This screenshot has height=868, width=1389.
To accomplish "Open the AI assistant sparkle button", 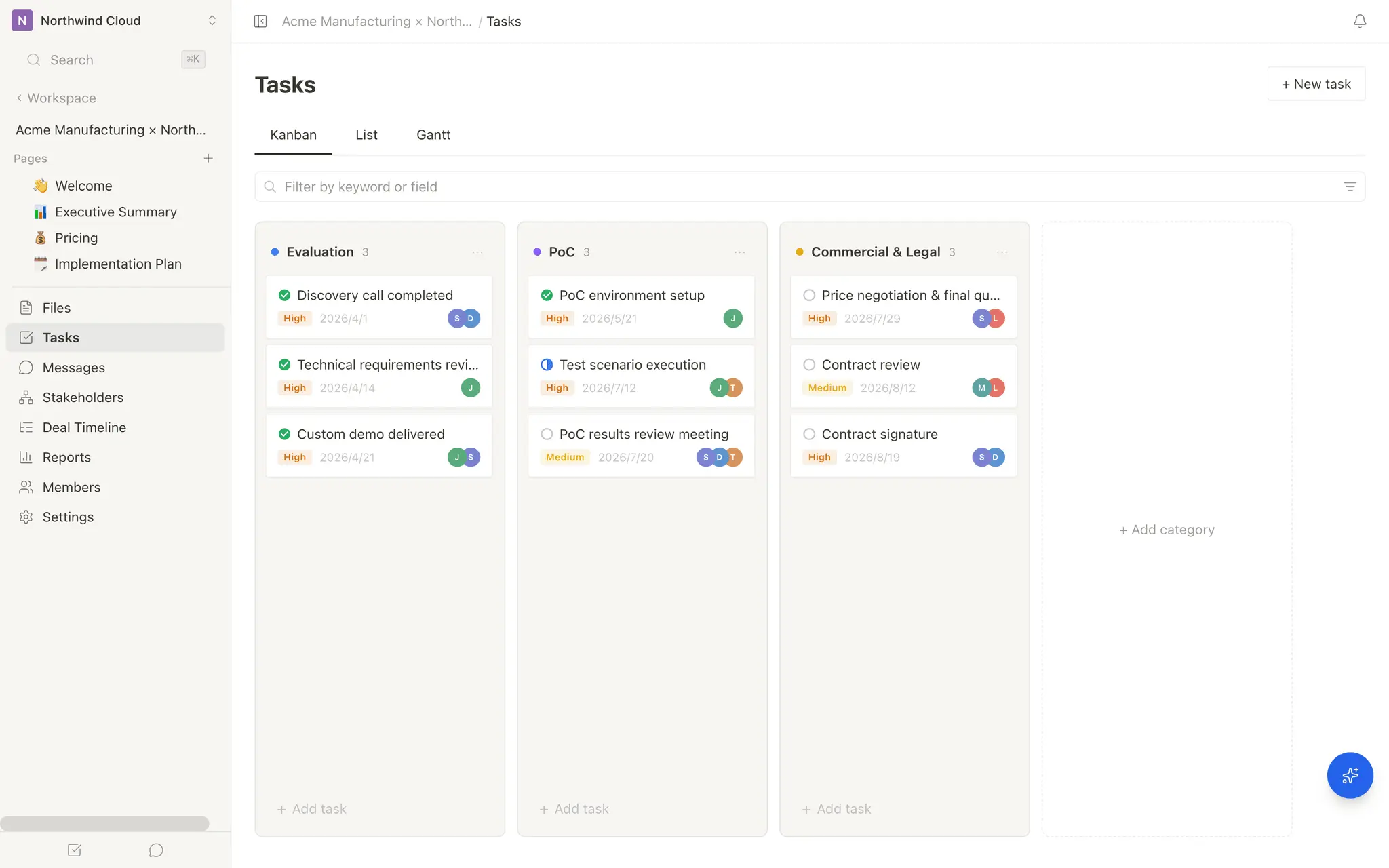I will [x=1350, y=775].
